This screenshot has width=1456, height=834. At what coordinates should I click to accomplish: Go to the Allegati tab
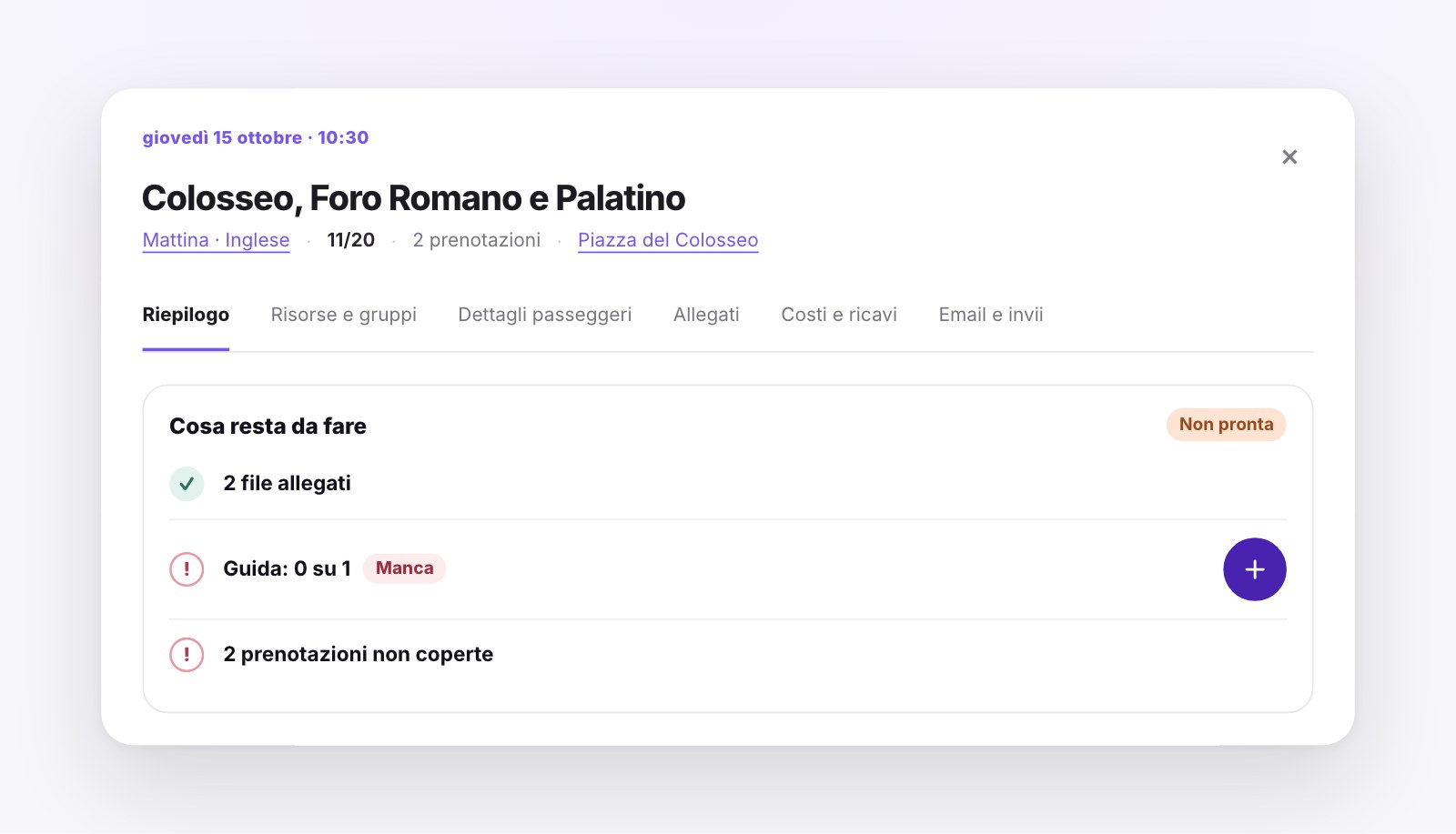706,315
